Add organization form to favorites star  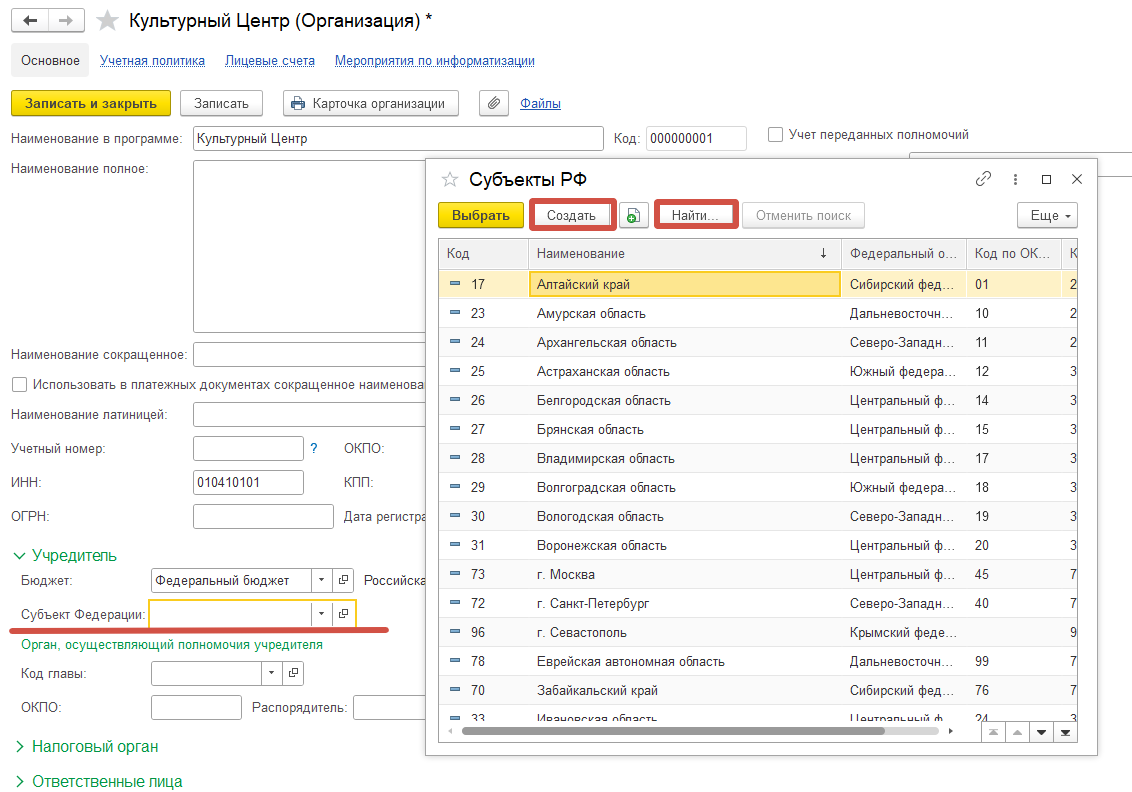107,20
